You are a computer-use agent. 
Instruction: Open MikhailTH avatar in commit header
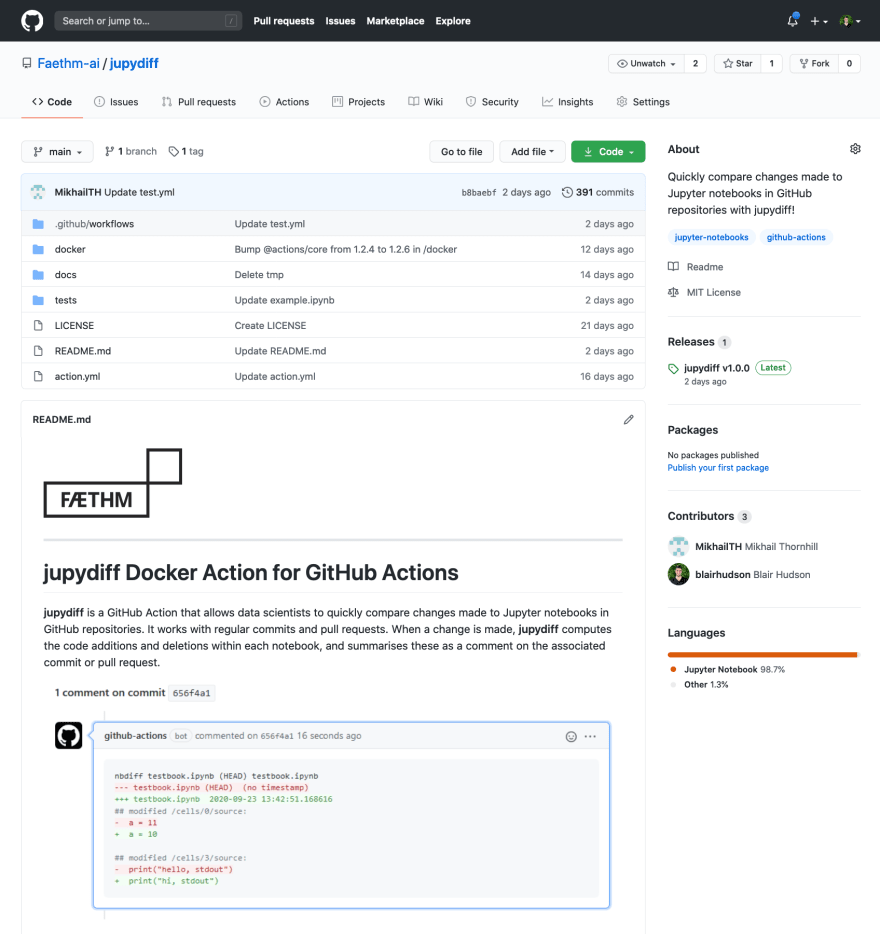pyautogui.click(x=38, y=192)
